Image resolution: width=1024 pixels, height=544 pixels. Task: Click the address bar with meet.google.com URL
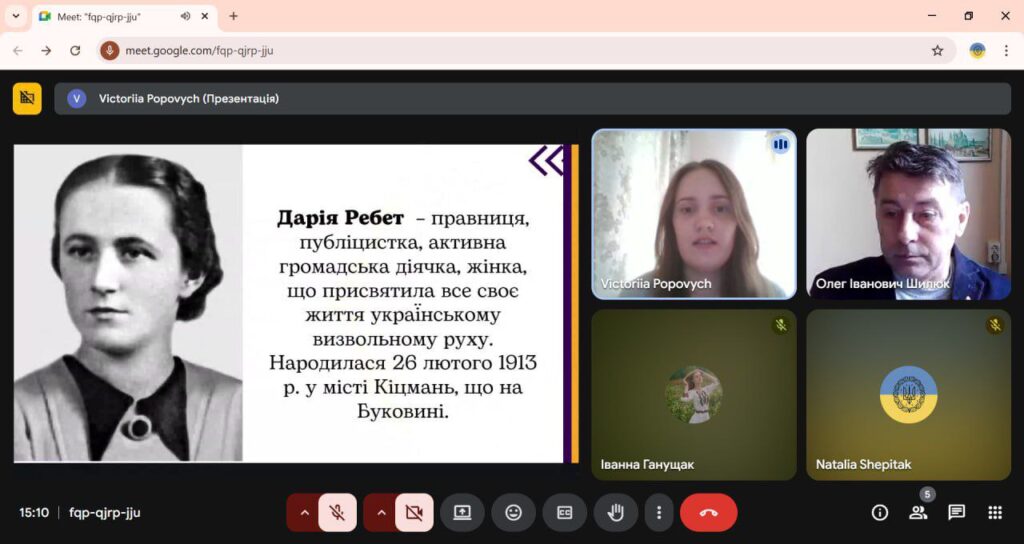pyautogui.click(x=500, y=51)
